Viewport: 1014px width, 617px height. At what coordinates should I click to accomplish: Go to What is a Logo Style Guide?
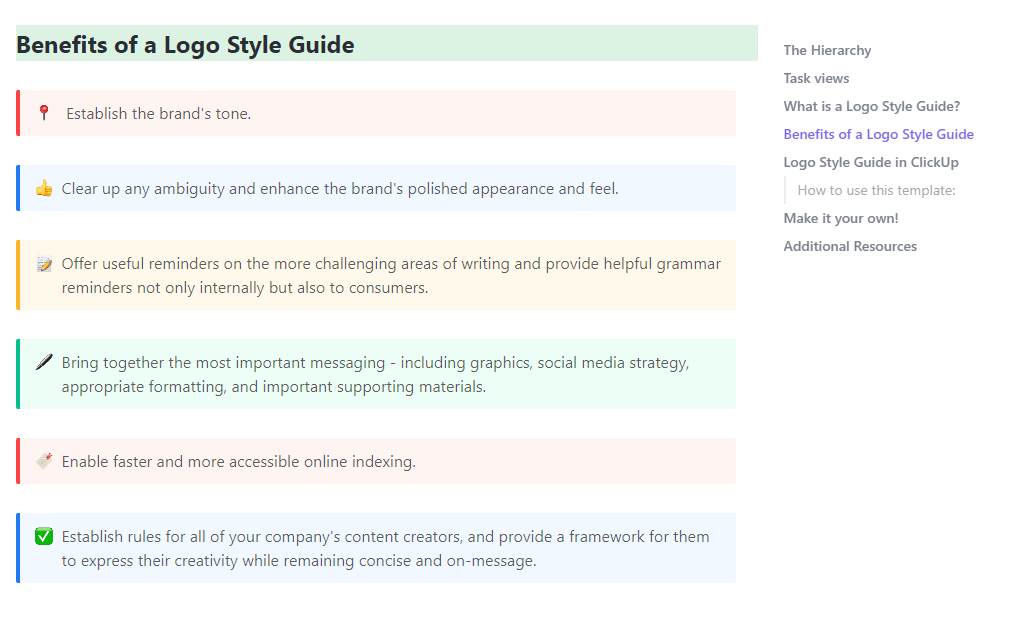(871, 106)
